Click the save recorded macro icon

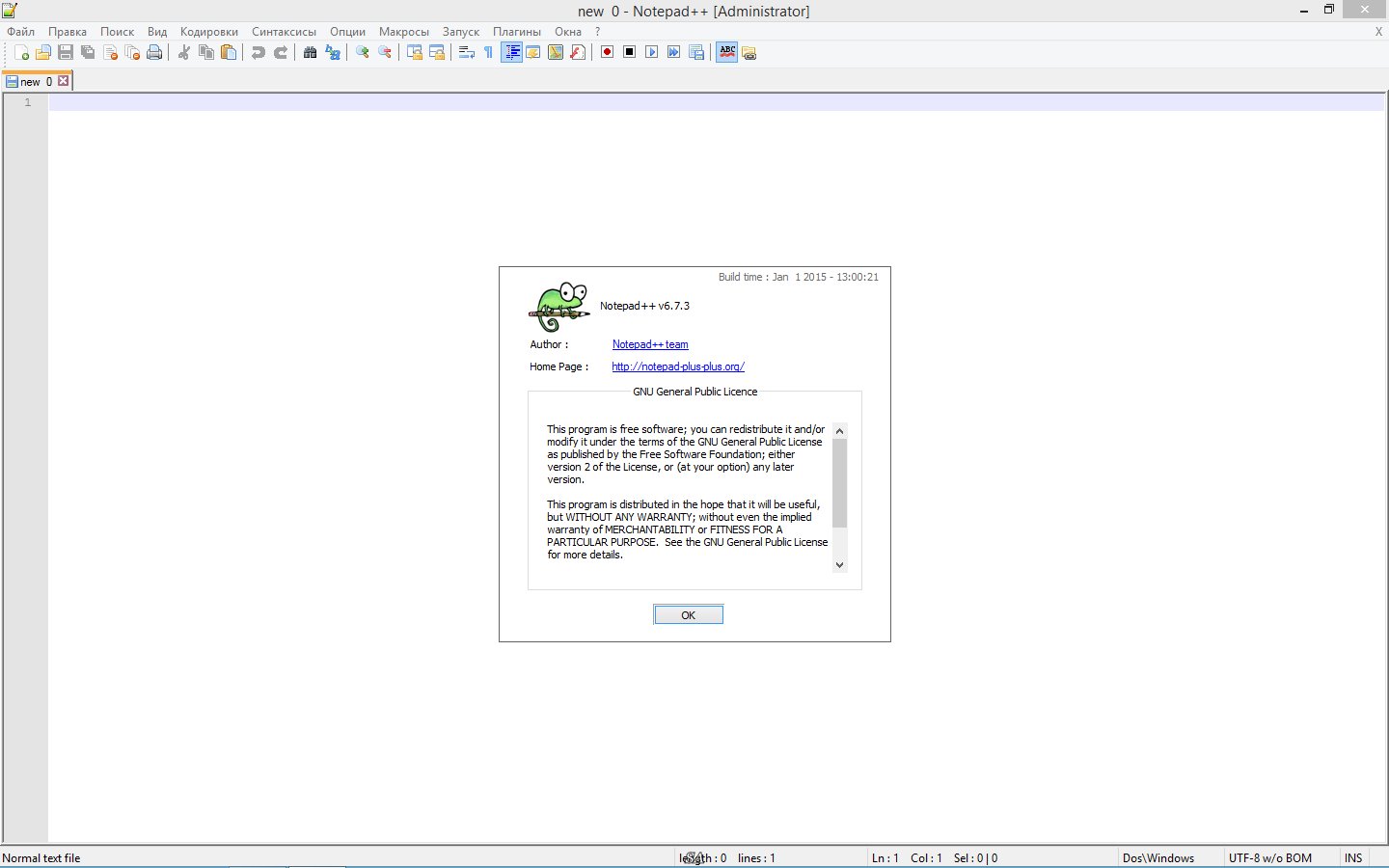coord(696,52)
